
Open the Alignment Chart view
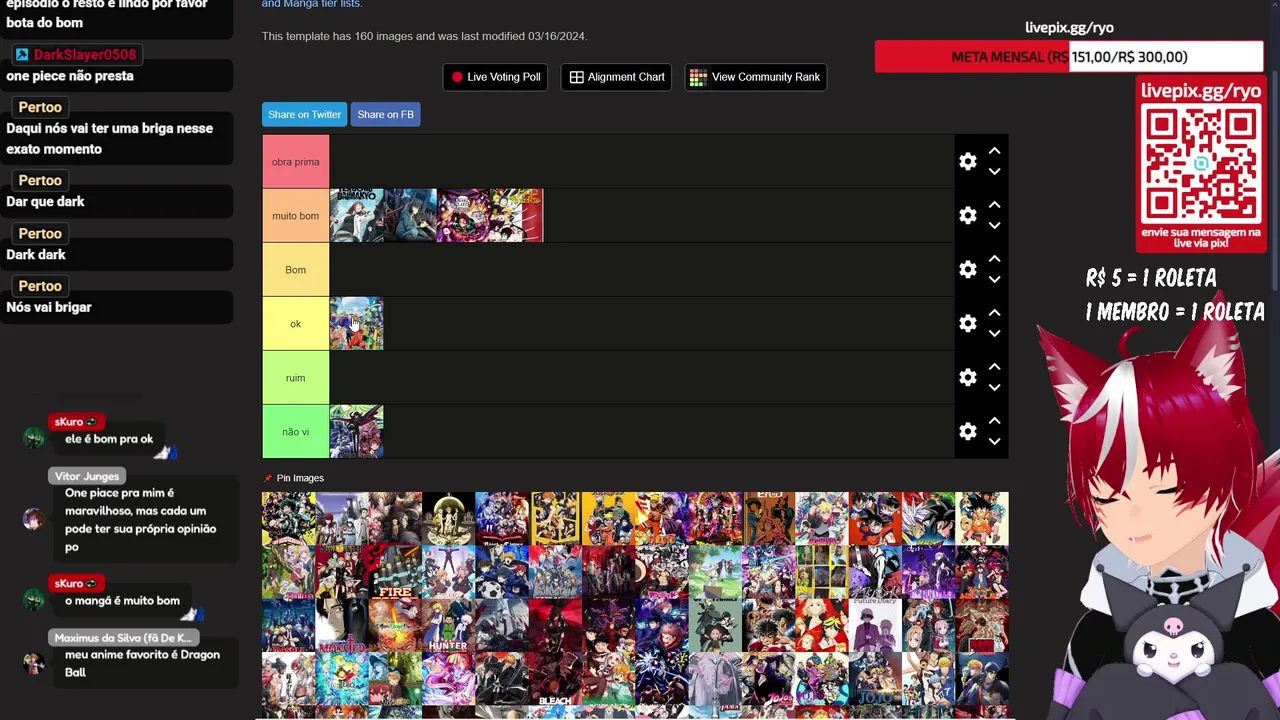tap(616, 77)
